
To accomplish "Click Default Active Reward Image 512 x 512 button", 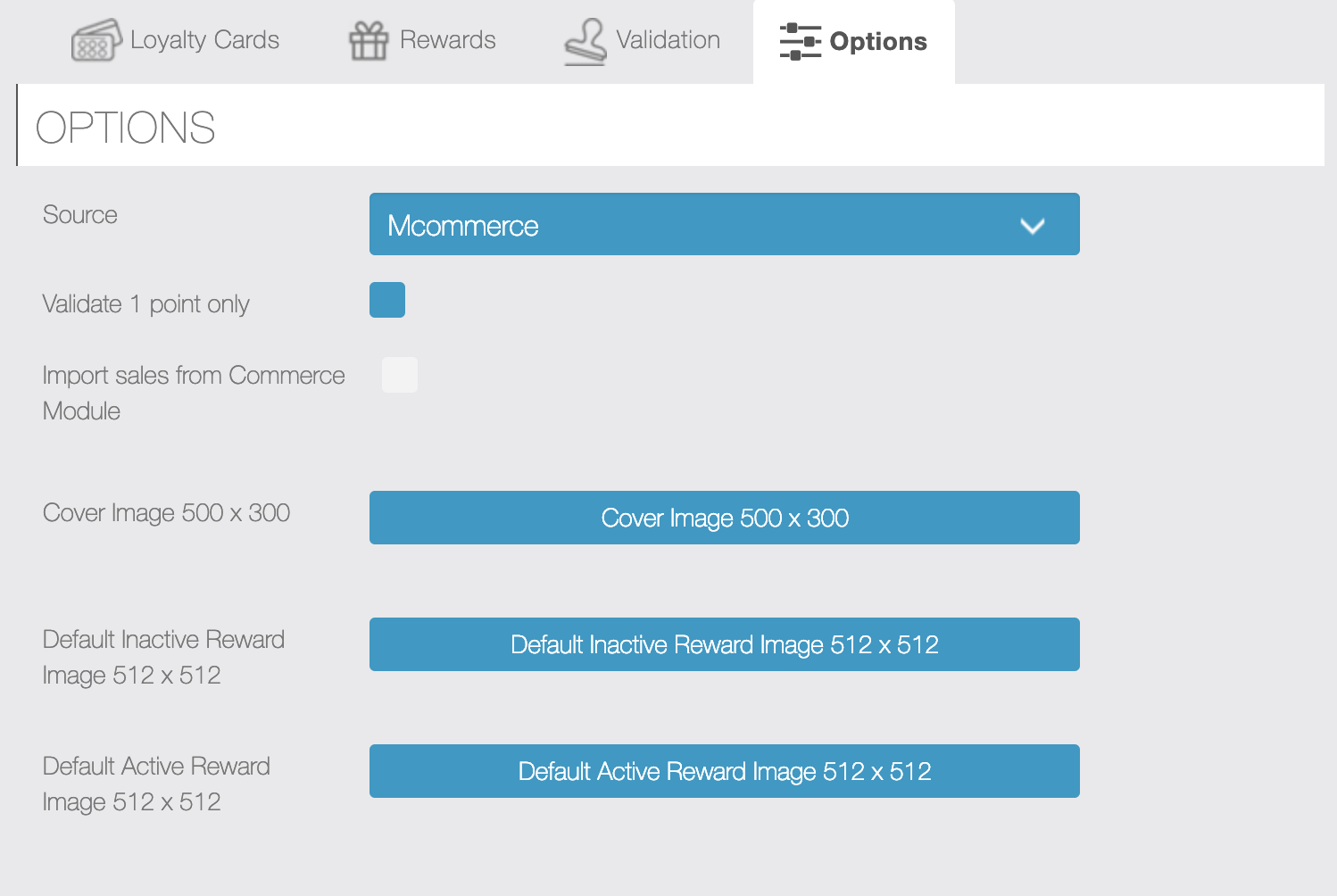I will (x=725, y=771).
